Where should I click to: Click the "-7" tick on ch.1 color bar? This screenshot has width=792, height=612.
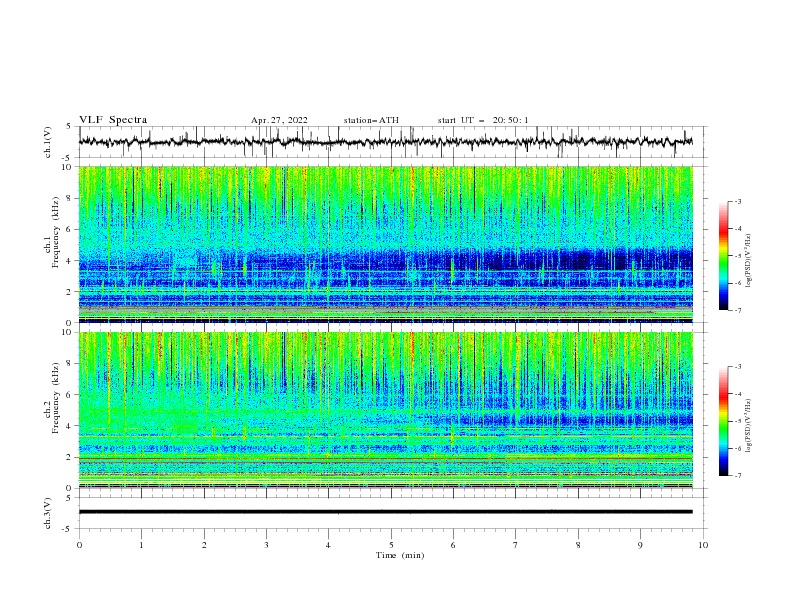(738, 310)
